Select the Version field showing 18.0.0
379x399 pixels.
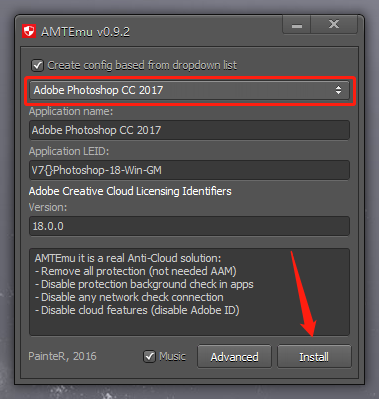pos(189,226)
